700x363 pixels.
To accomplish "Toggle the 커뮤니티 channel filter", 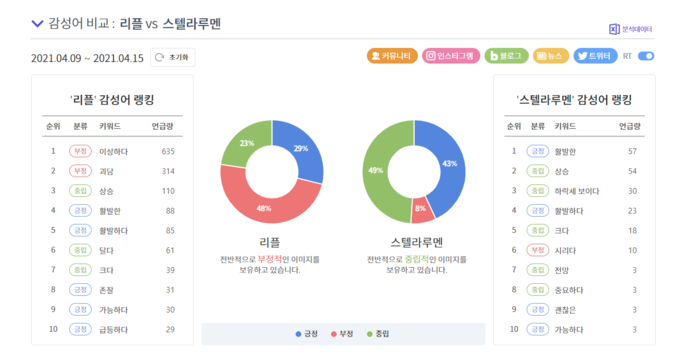I will pos(392,56).
